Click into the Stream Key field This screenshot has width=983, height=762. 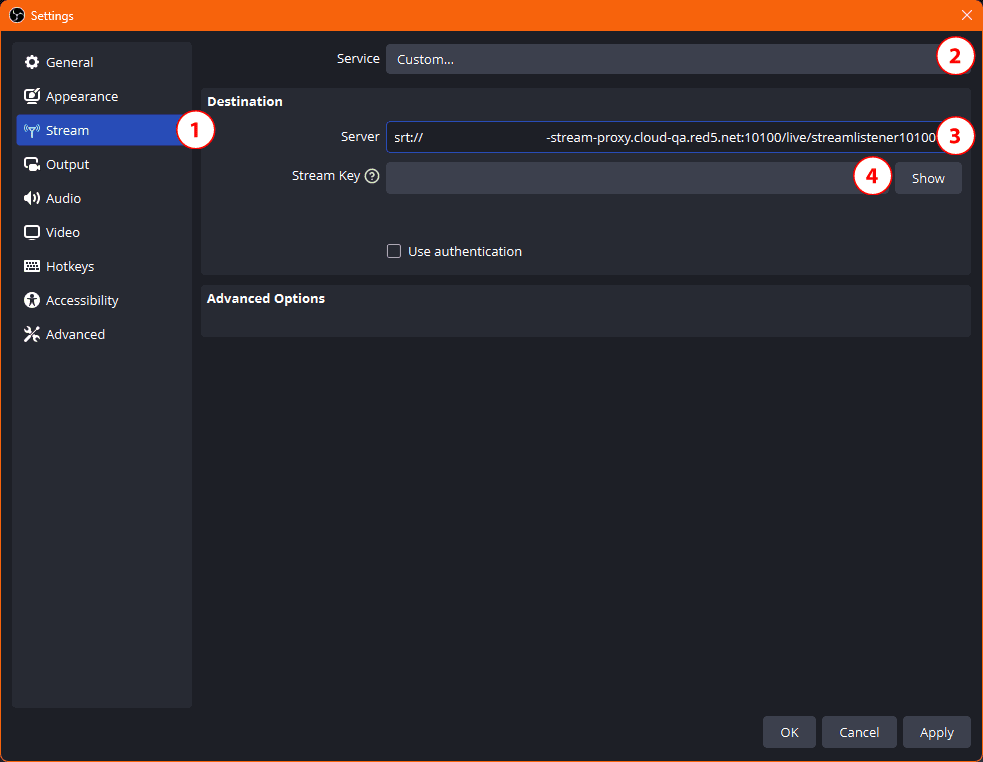(x=638, y=178)
